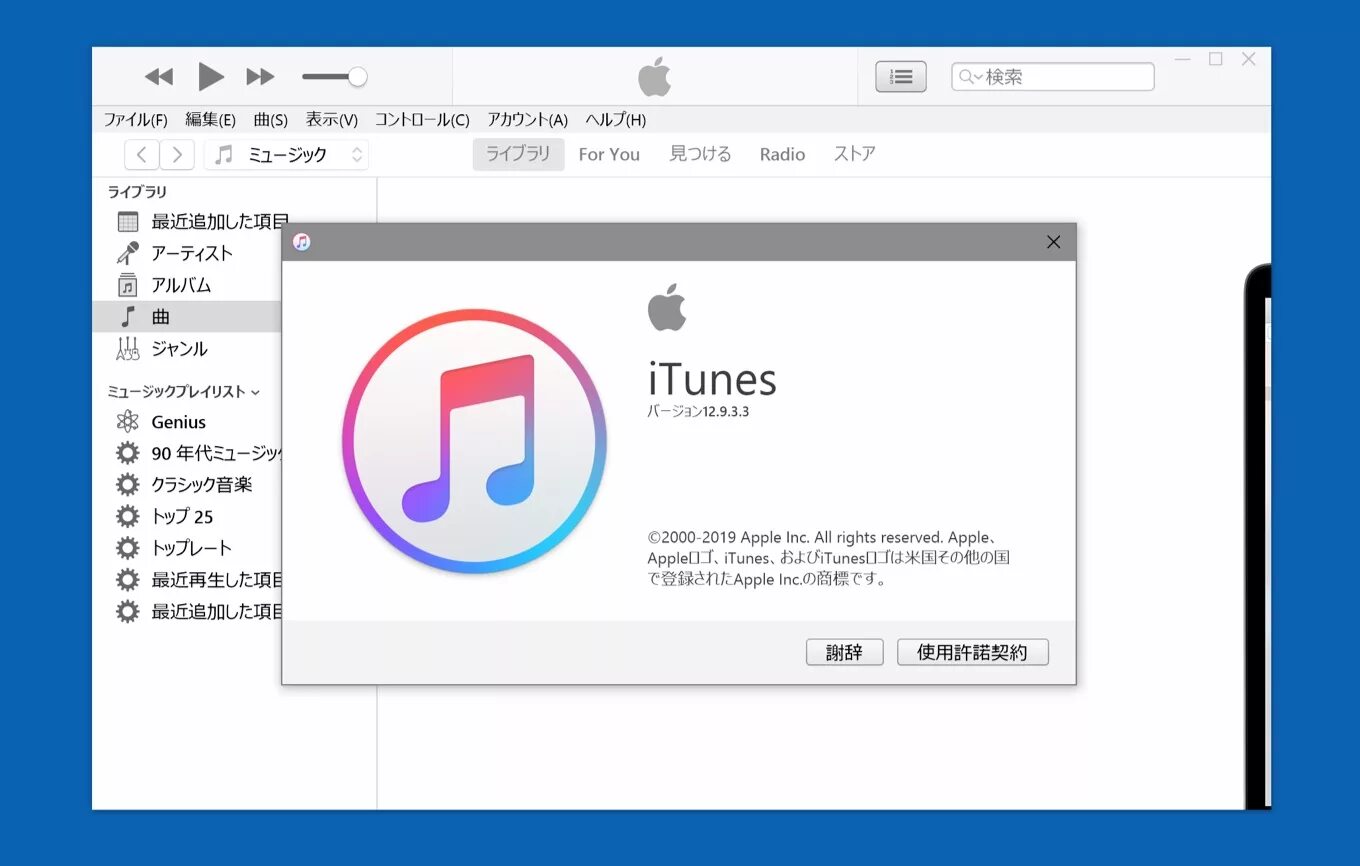1360x866 pixels.
Task: Select アルバム icon in sidebar
Action: (x=128, y=285)
